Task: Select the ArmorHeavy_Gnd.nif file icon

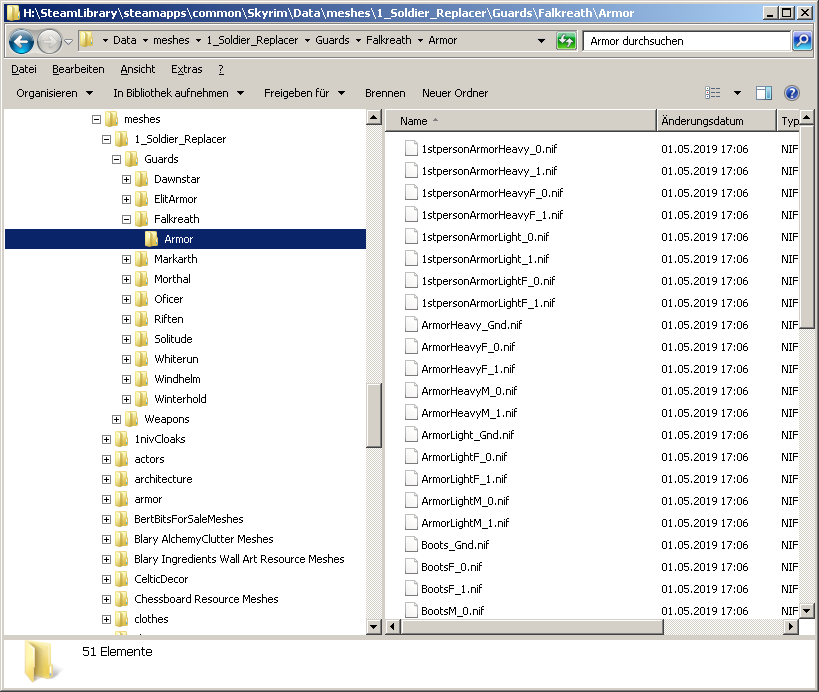Action: [x=410, y=325]
